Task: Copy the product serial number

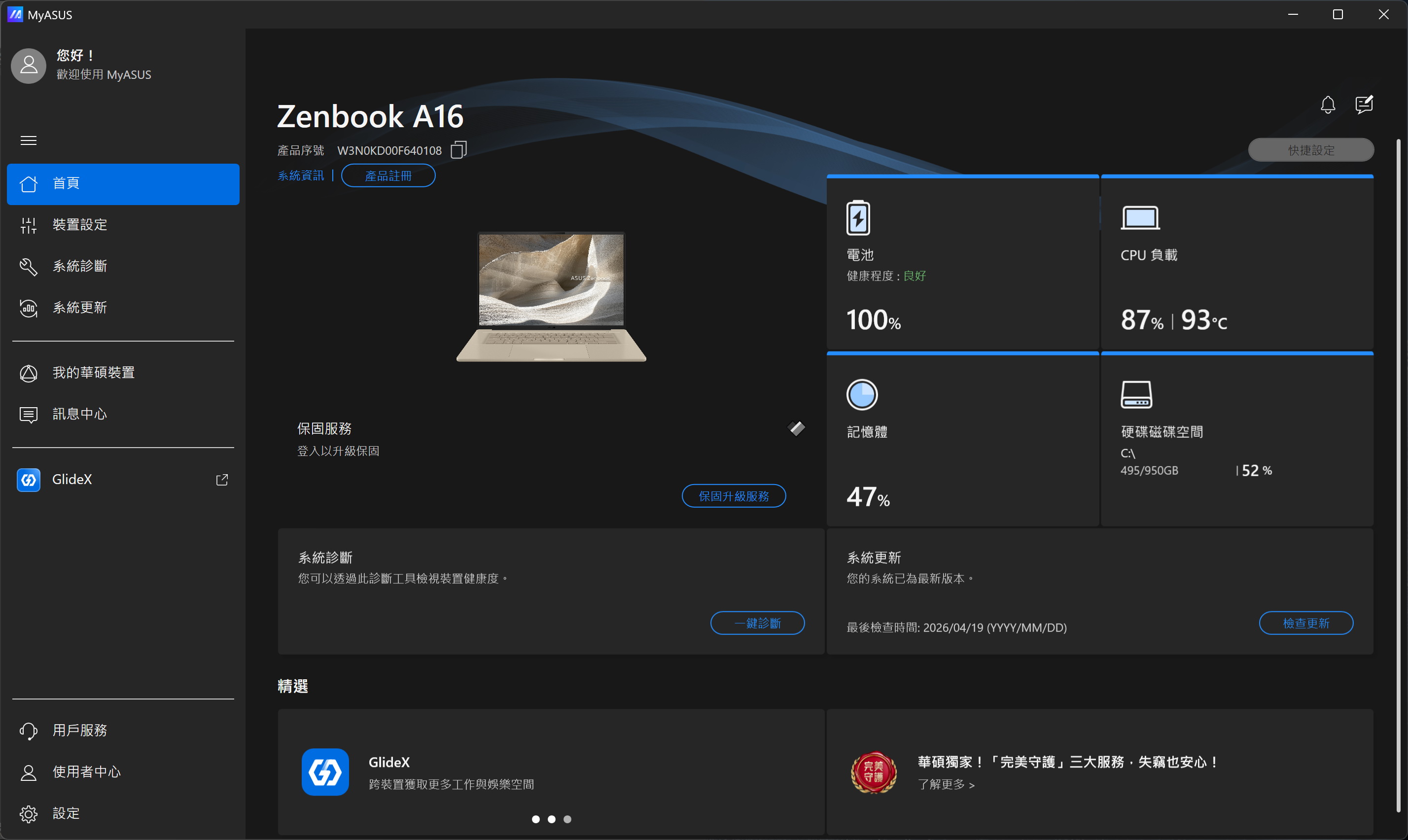Action: [458, 150]
